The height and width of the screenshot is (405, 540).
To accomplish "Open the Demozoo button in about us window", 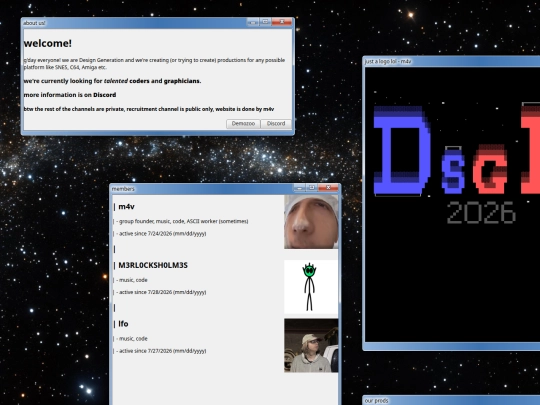I will click(x=243, y=124).
